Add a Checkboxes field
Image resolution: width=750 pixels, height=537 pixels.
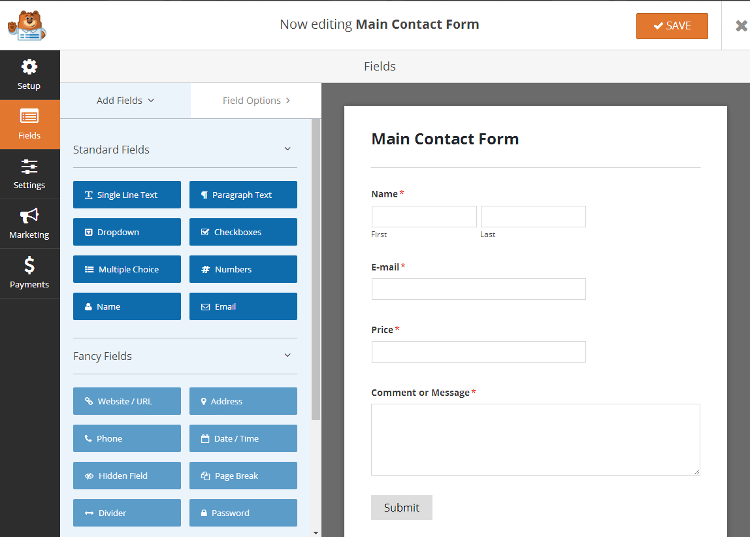click(243, 232)
